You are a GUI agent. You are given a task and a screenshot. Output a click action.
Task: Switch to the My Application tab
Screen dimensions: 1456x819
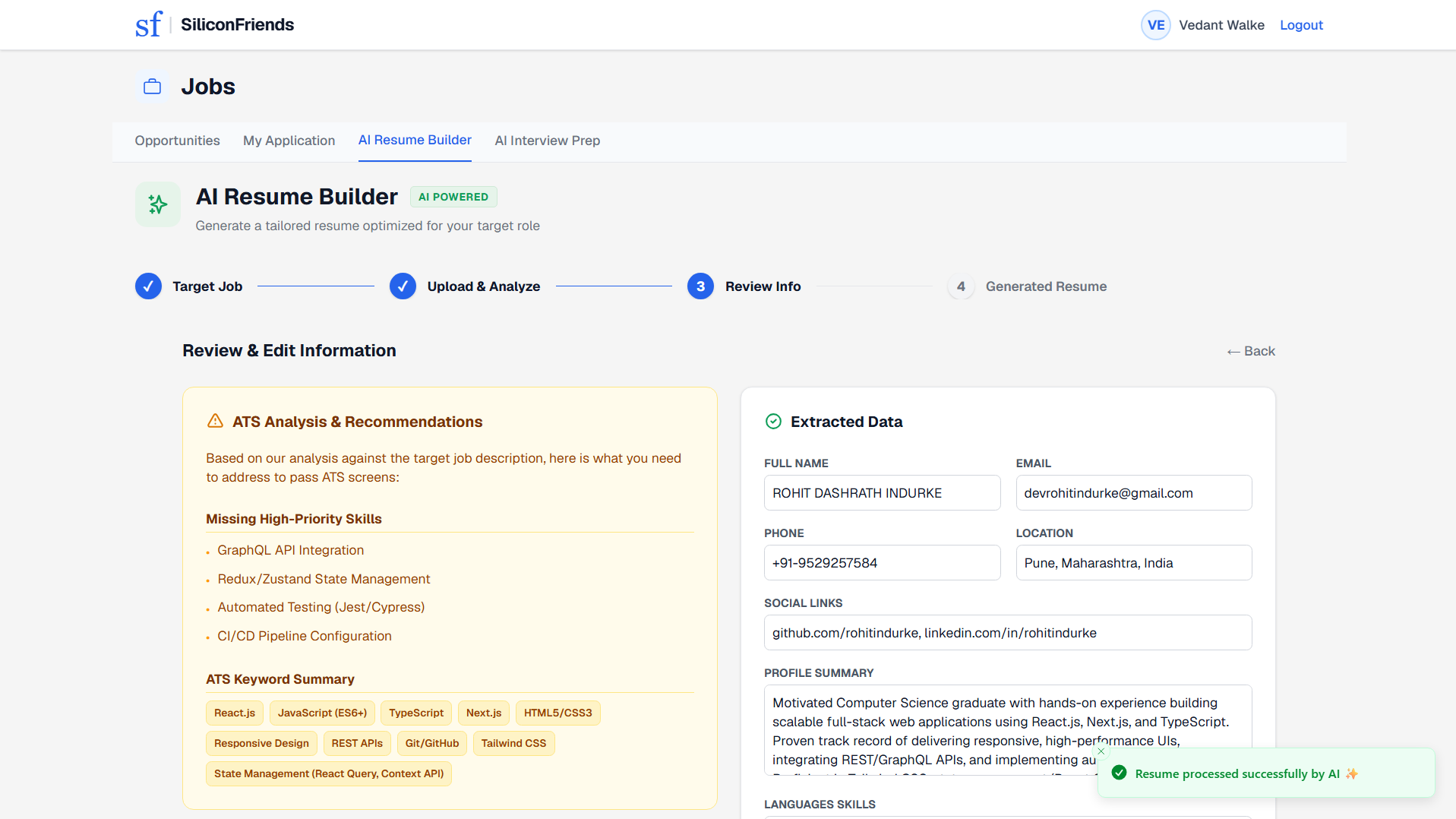289,141
